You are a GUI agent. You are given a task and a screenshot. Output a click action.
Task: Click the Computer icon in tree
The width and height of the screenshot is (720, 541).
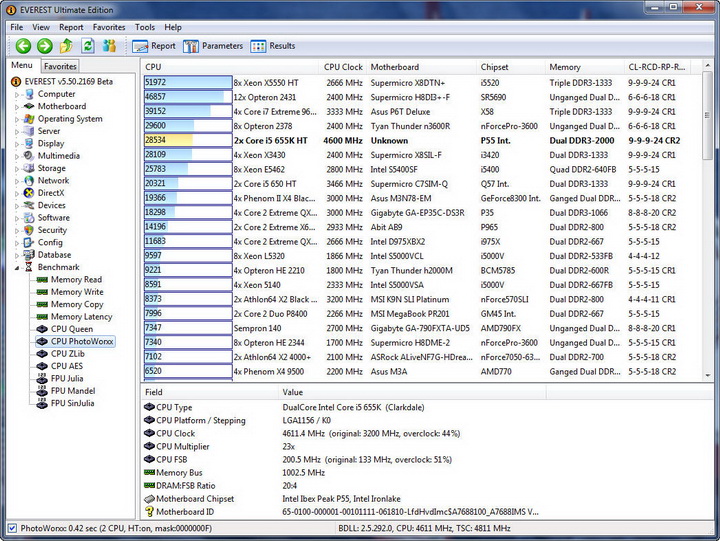[29, 94]
